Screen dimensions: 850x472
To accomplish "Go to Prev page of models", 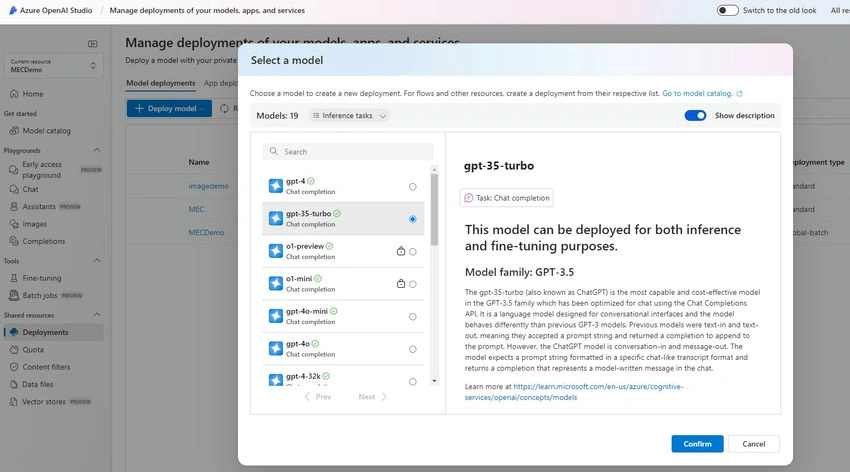I will click(x=318, y=397).
